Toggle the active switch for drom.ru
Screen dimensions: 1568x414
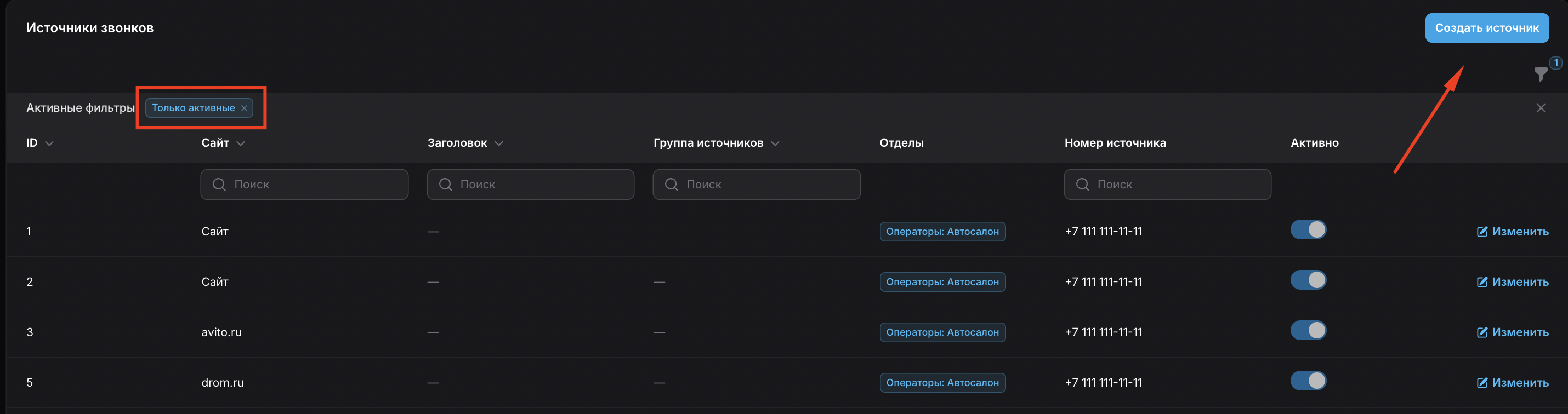pyautogui.click(x=1308, y=381)
